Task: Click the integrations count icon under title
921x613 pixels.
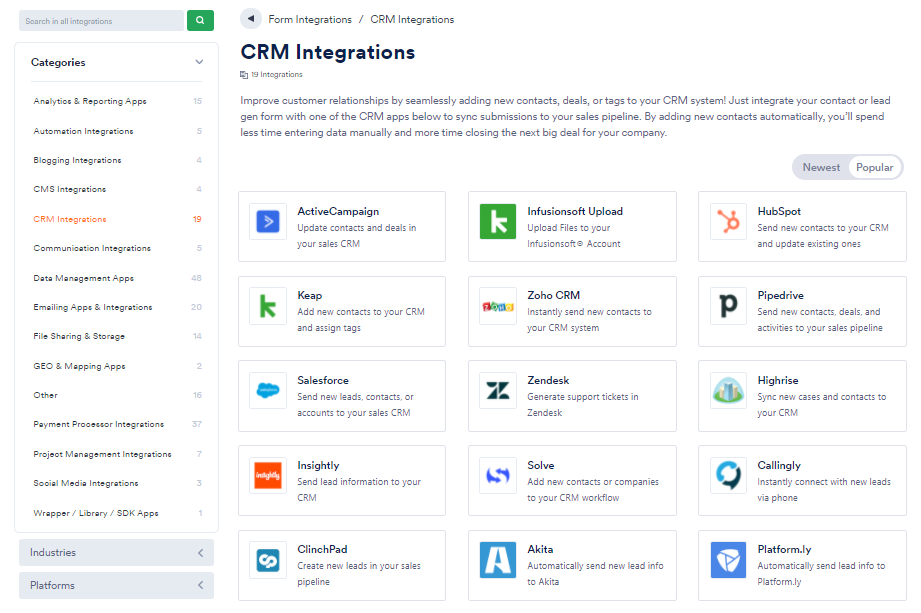Action: click(244, 75)
